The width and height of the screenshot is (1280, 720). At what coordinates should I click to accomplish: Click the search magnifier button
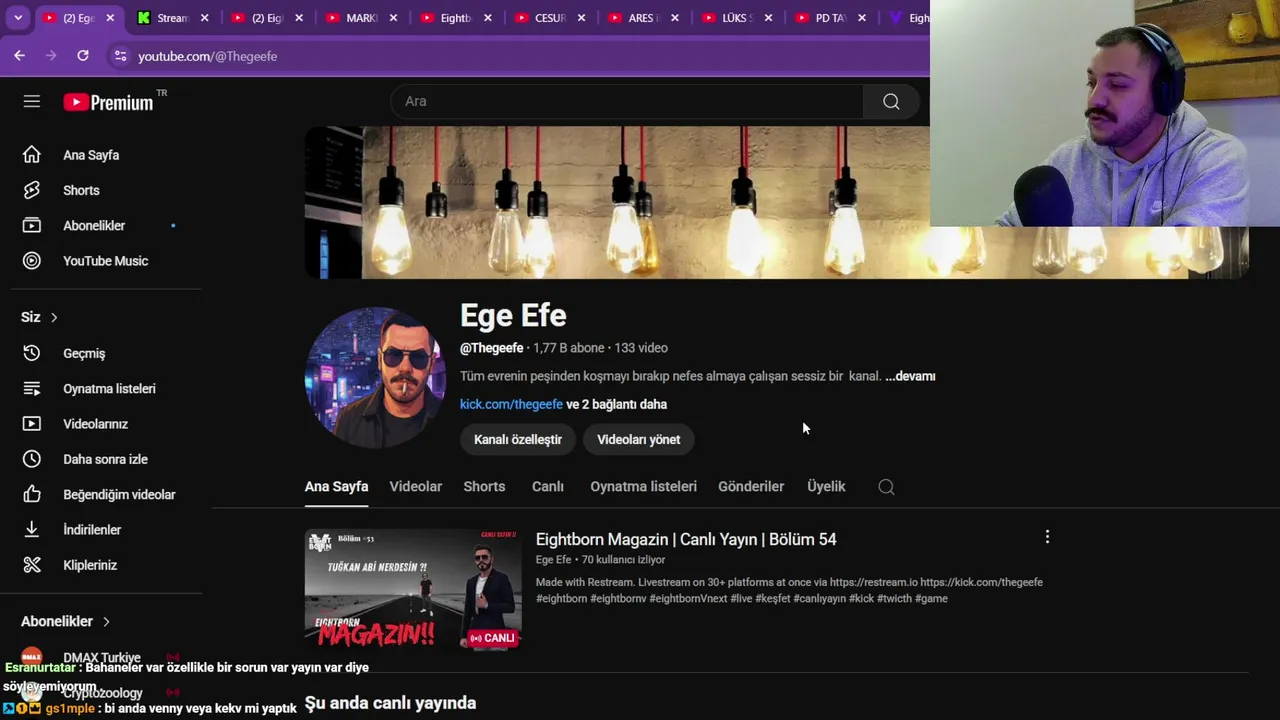pyautogui.click(x=891, y=101)
